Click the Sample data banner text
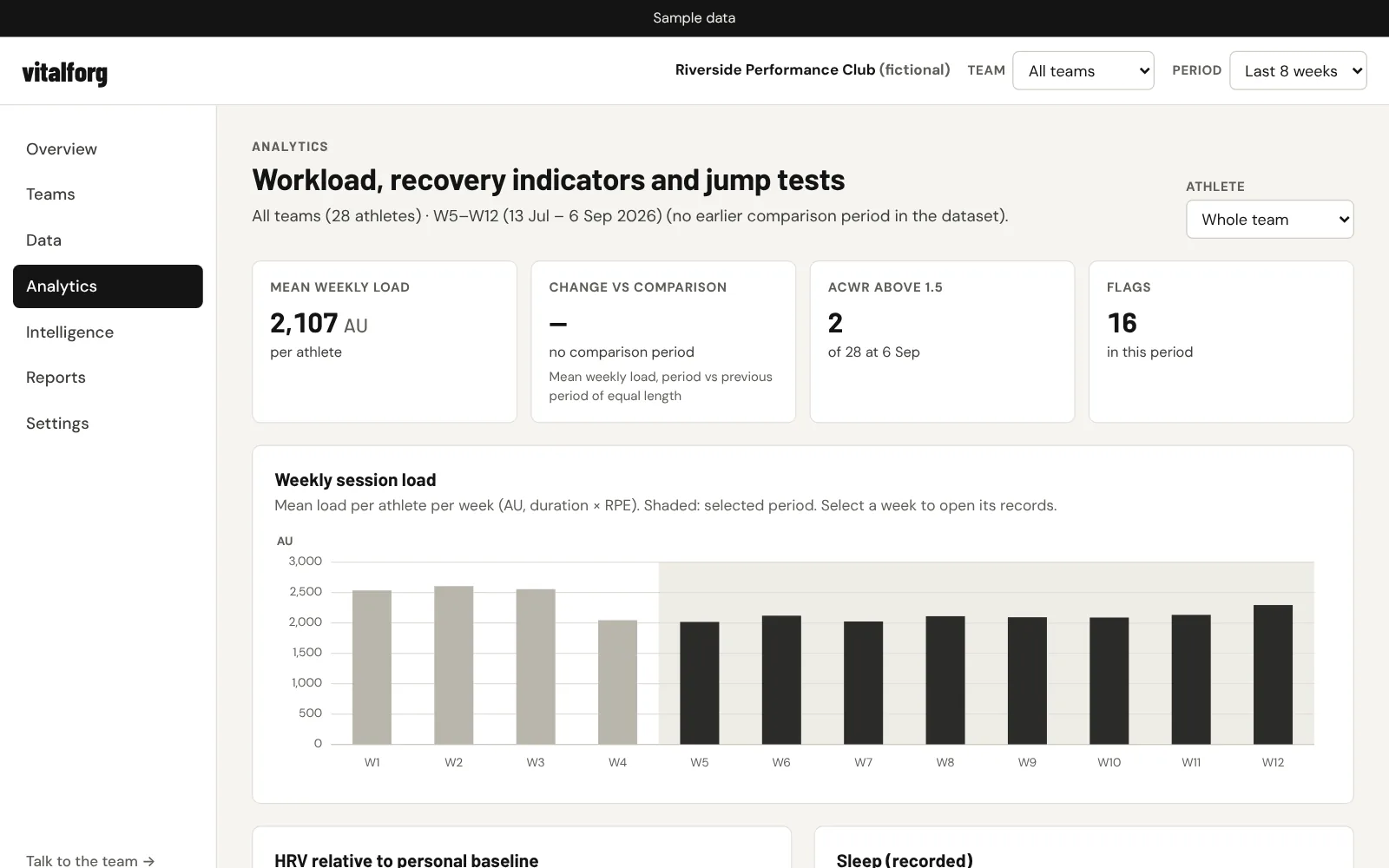The image size is (1389, 868). [x=694, y=18]
